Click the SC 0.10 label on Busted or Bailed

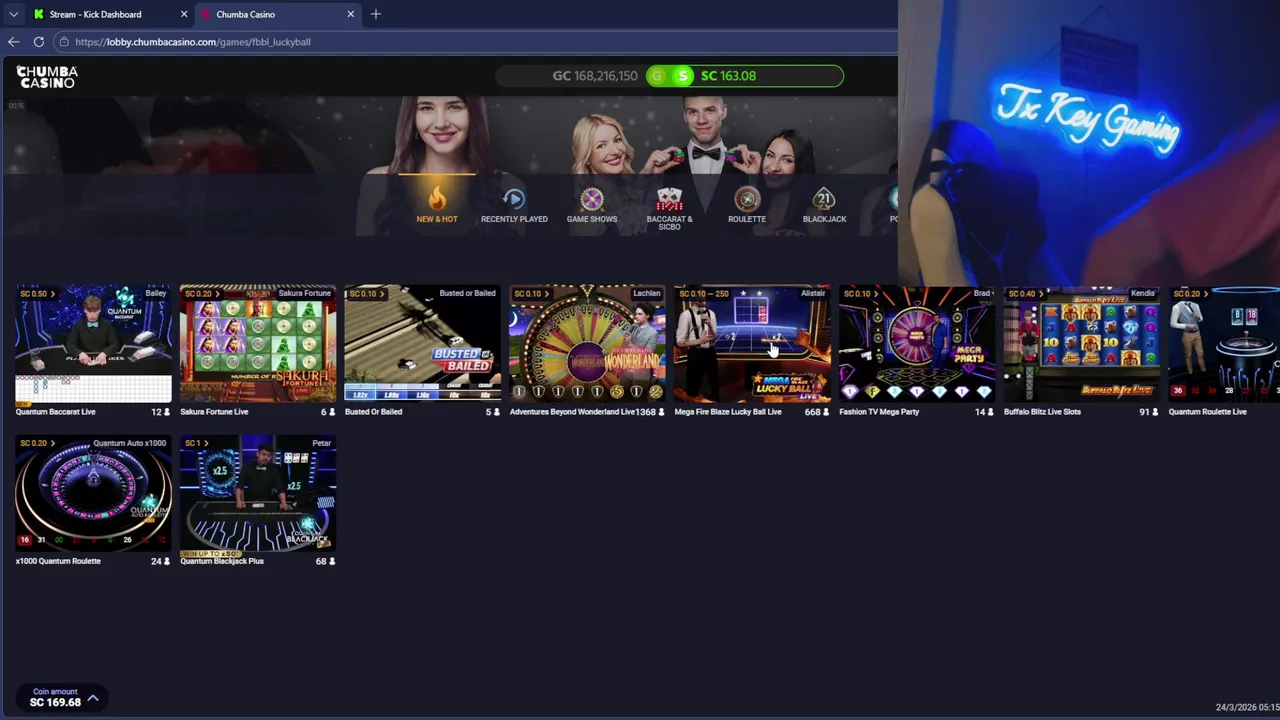click(x=365, y=294)
